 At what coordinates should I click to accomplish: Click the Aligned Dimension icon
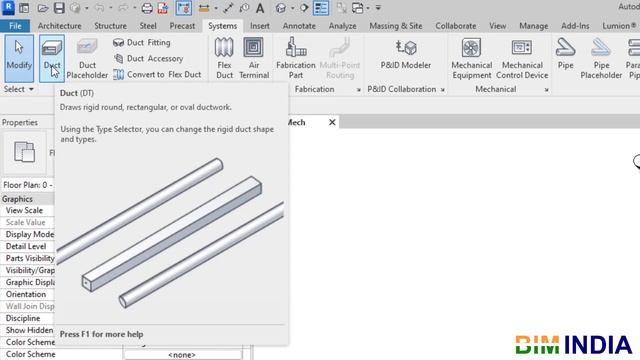pos(204,8)
